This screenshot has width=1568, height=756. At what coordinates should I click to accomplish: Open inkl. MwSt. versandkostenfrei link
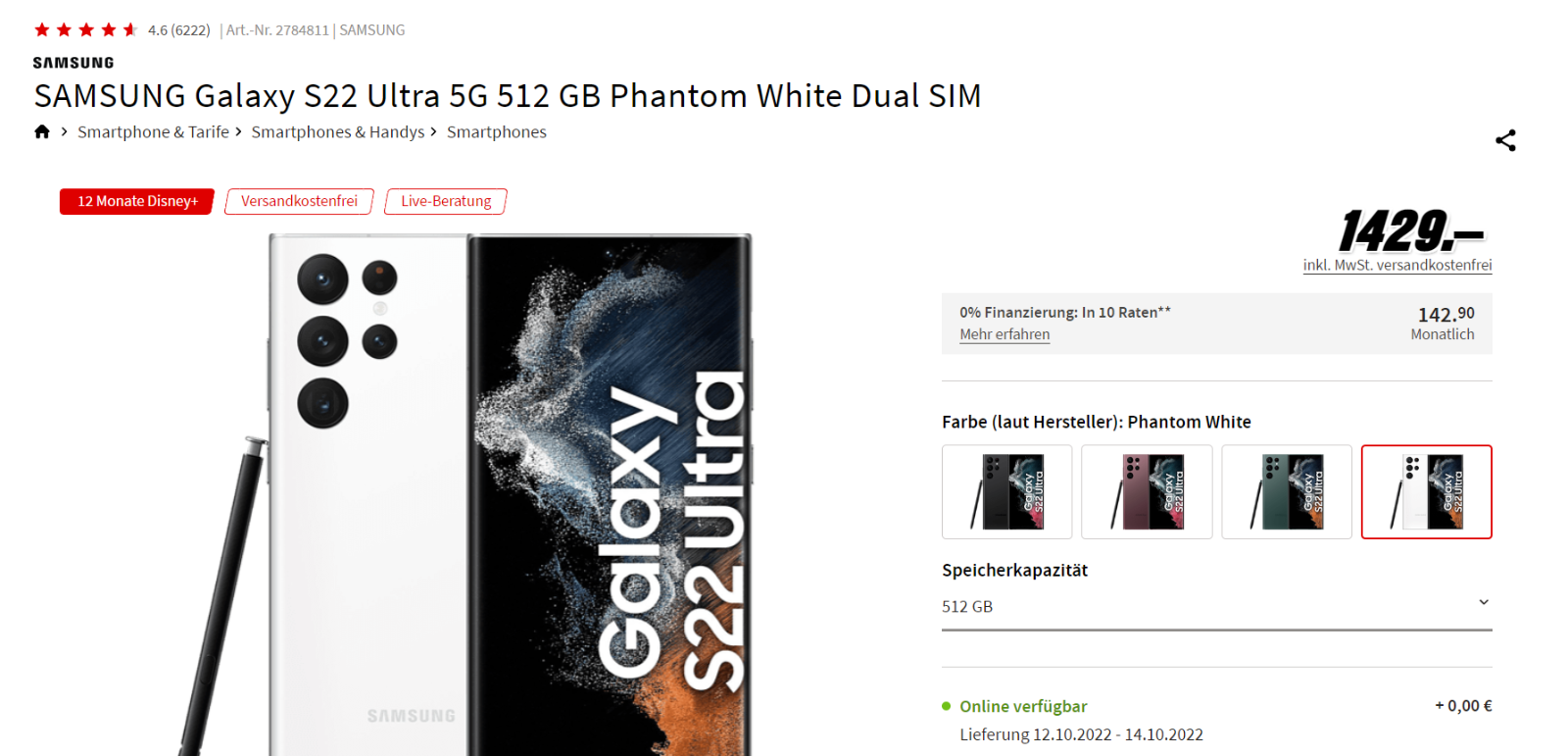coord(1397,266)
